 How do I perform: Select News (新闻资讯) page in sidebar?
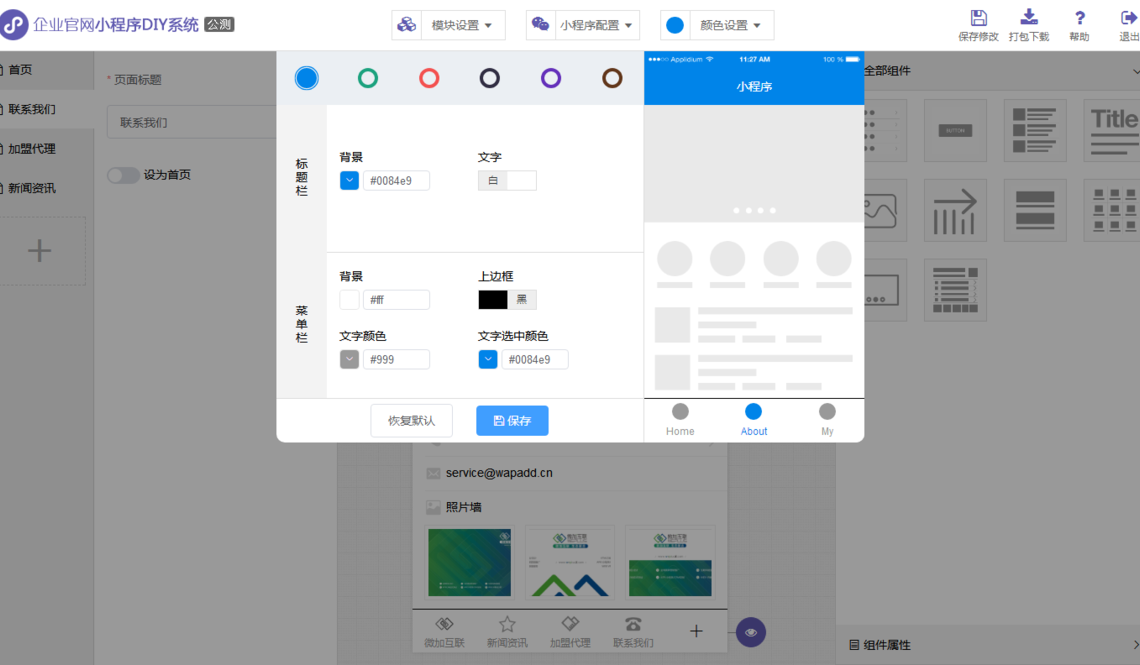(32, 188)
